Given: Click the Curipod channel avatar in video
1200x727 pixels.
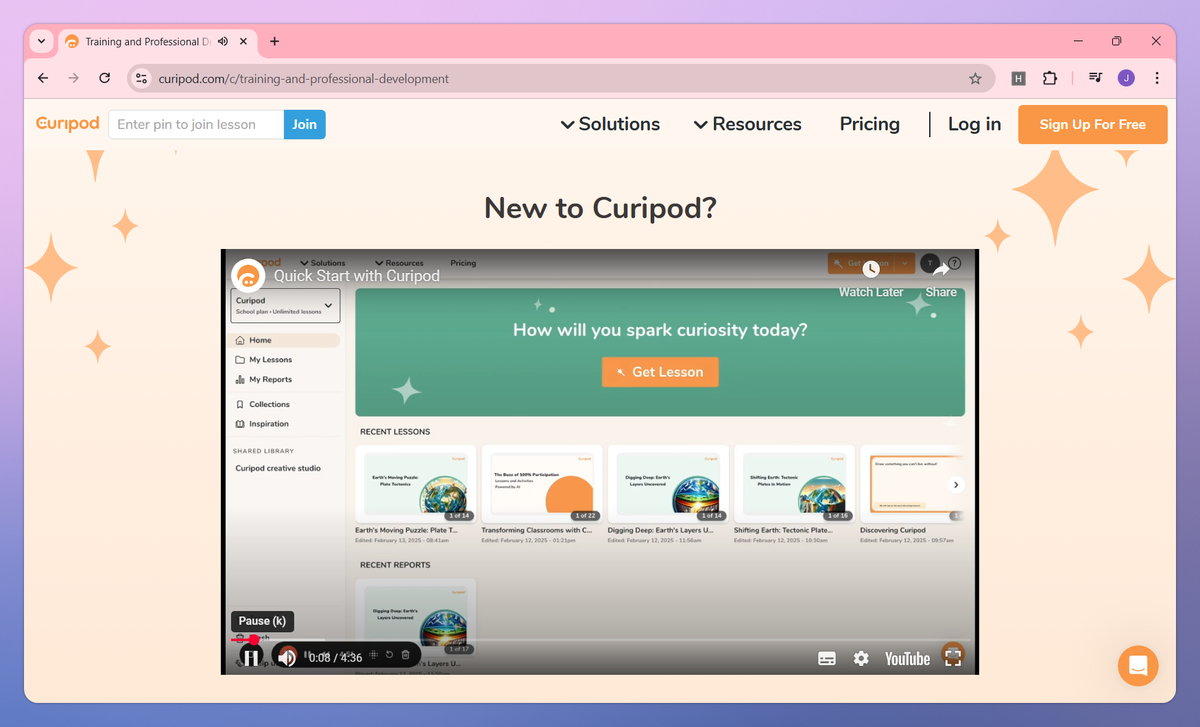Looking at the screenshot, I should tap(248, 276).
